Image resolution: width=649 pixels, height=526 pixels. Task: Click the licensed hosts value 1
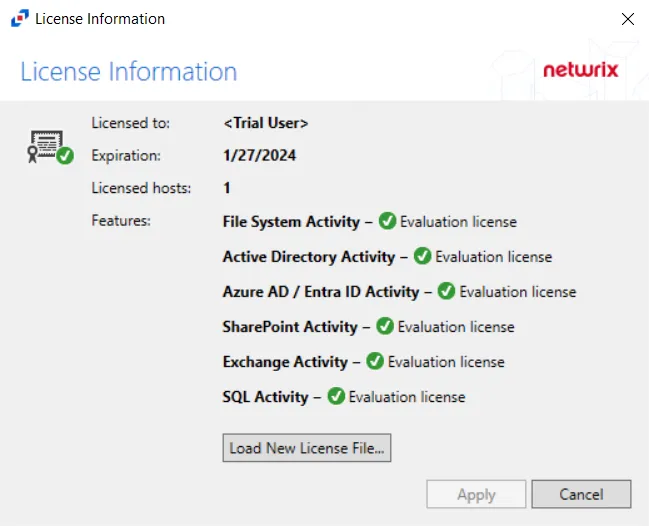pos(227,188)
